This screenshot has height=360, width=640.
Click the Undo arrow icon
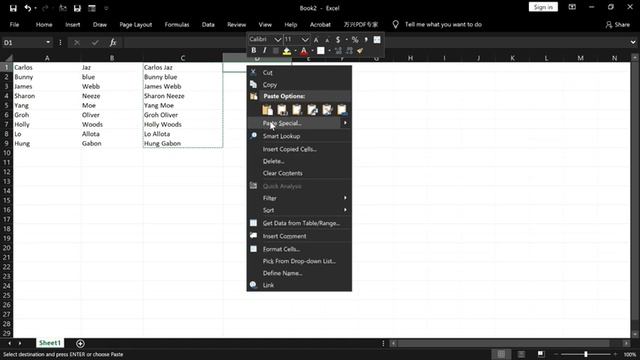click(x=27, y=8)
